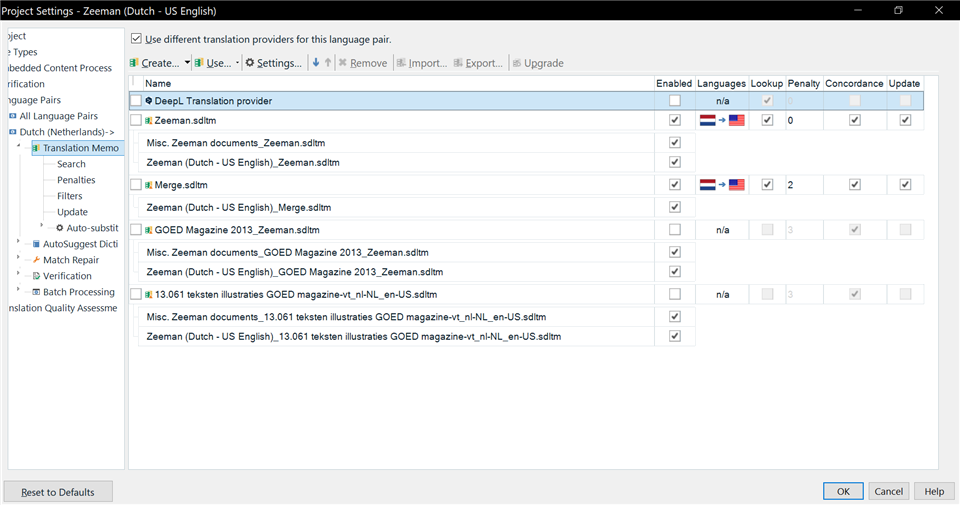Click the Penalty column header
Viewport: 960px width, 505px height.
804,83
